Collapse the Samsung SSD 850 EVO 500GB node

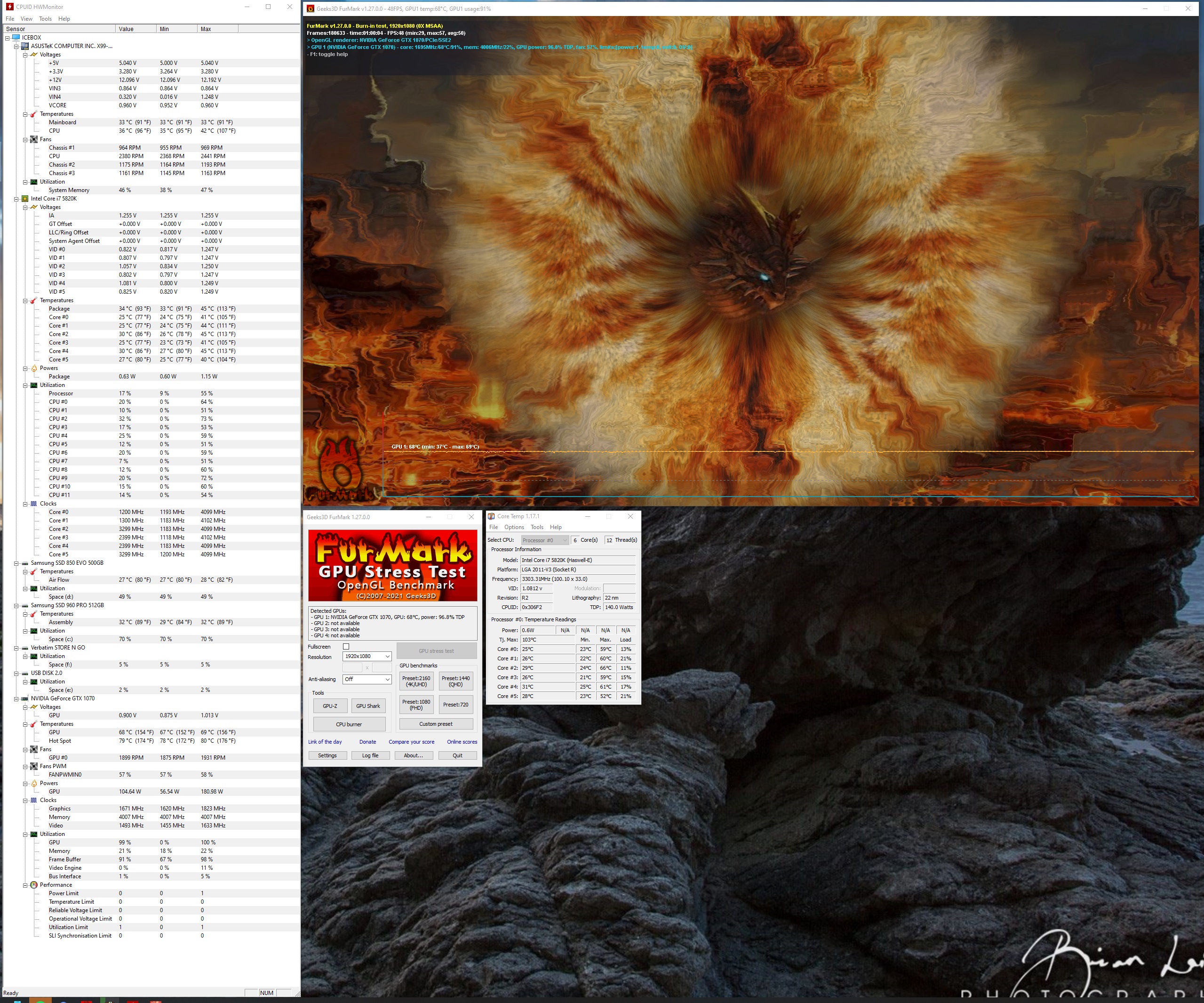(x=16, y=564)
